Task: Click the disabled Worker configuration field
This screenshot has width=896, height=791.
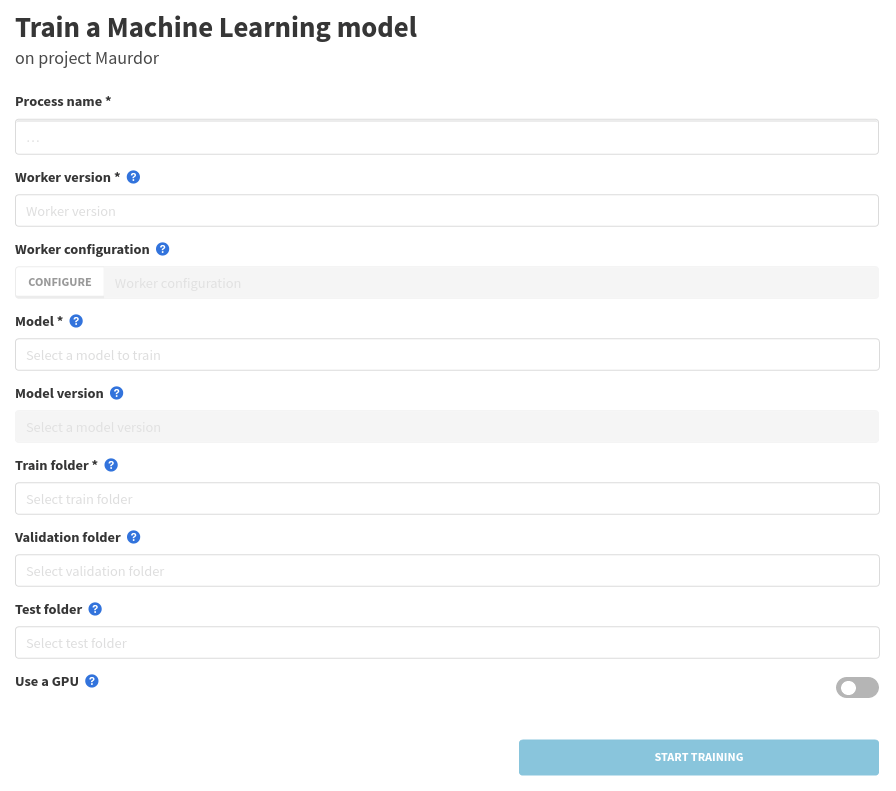Action: 490,283
